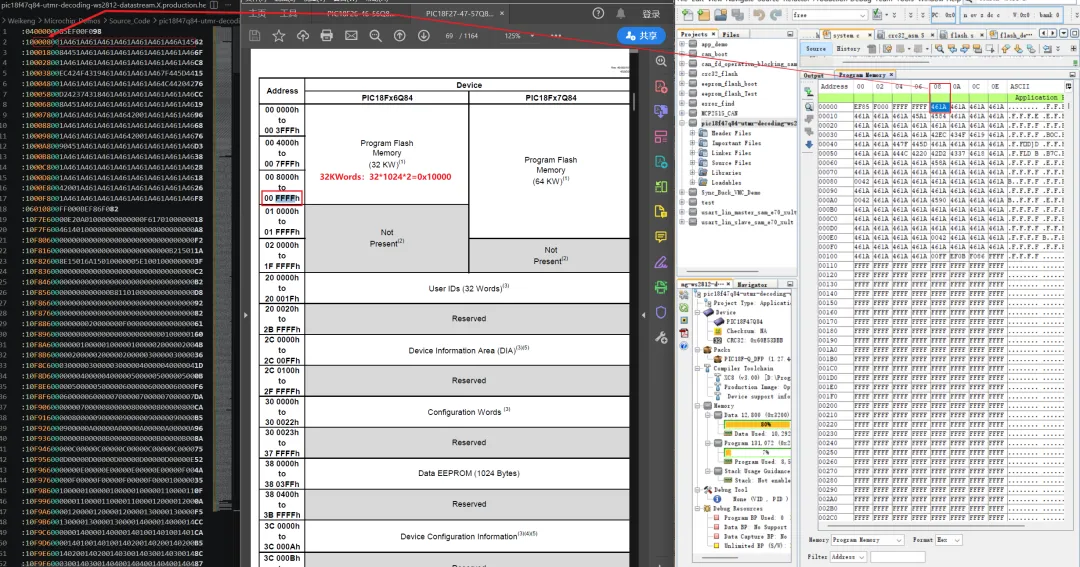Close the PIC18F27-47-57Q8 PDF tab
The image size is (1080, 567).
501,13
